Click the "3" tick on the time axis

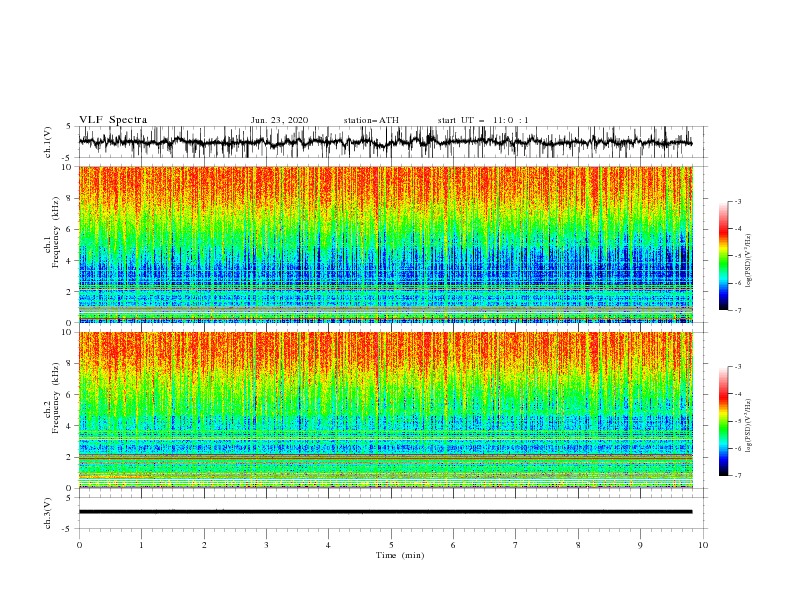266,545
